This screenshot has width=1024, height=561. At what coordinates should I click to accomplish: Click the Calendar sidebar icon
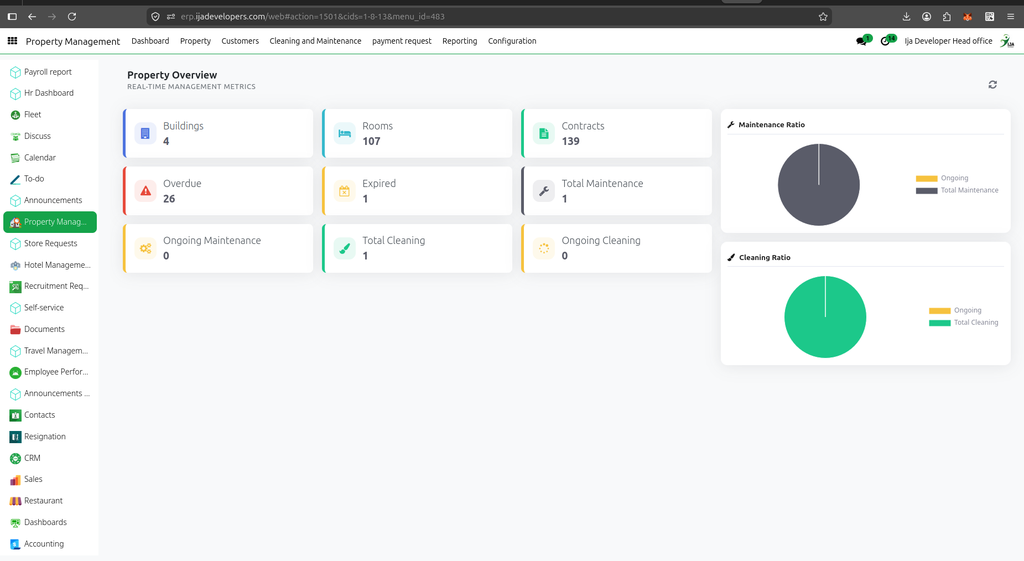pos(15,158)
